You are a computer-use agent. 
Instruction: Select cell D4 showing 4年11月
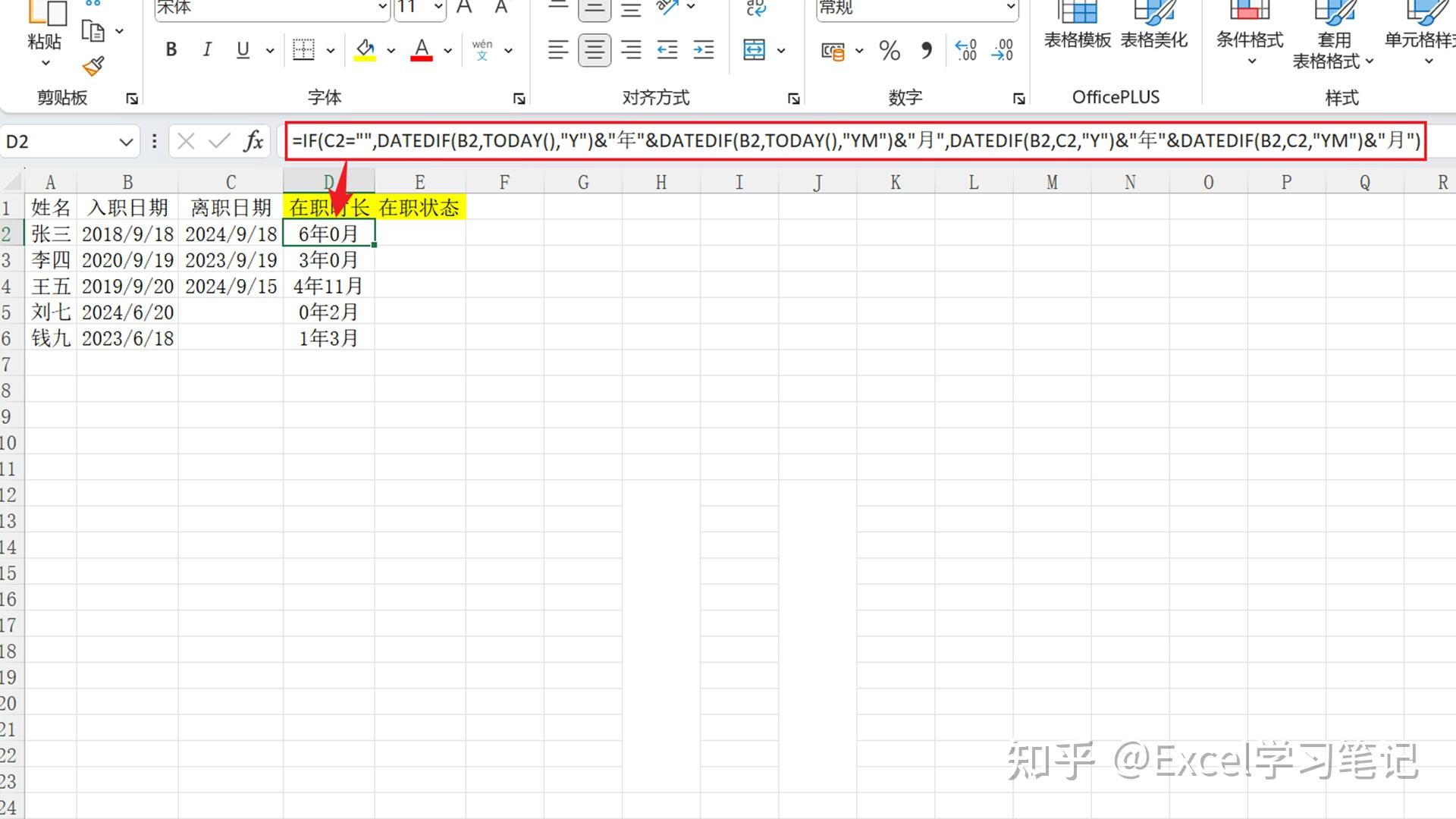click(x=328, y=286)
